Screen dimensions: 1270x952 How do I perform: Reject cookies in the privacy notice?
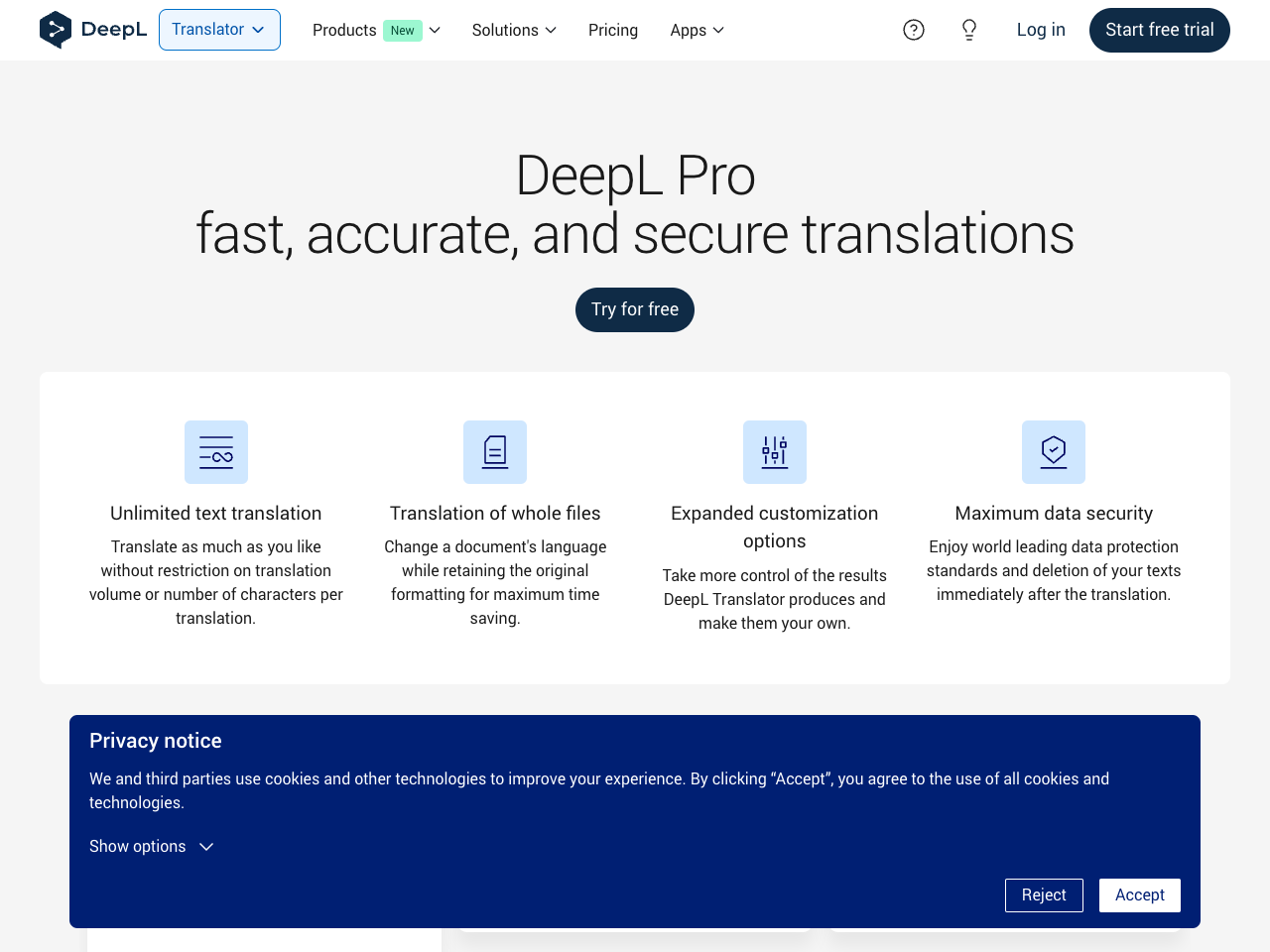(x=1044, y=895)
